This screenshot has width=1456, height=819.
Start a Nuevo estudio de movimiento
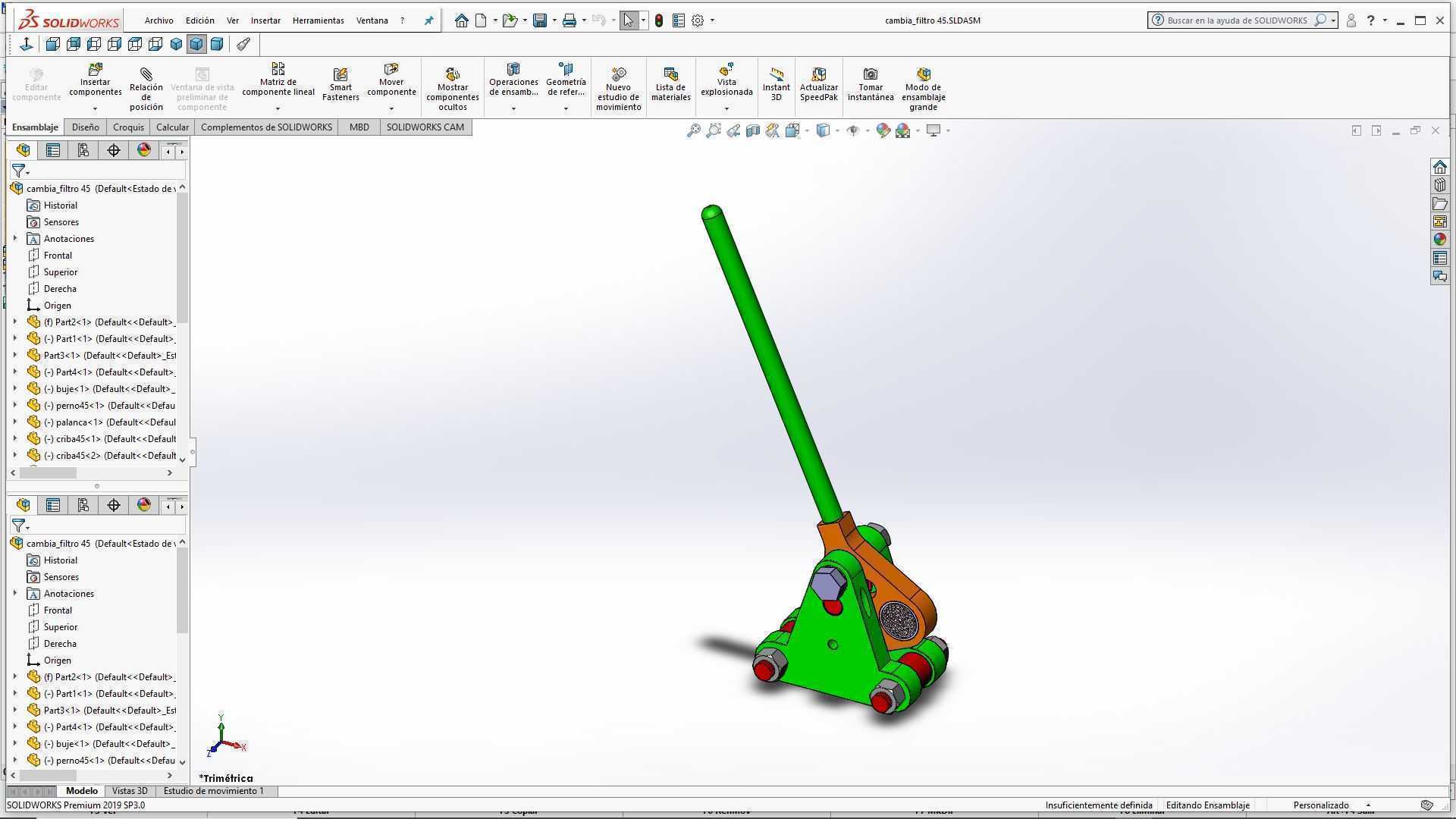[619, 89]
